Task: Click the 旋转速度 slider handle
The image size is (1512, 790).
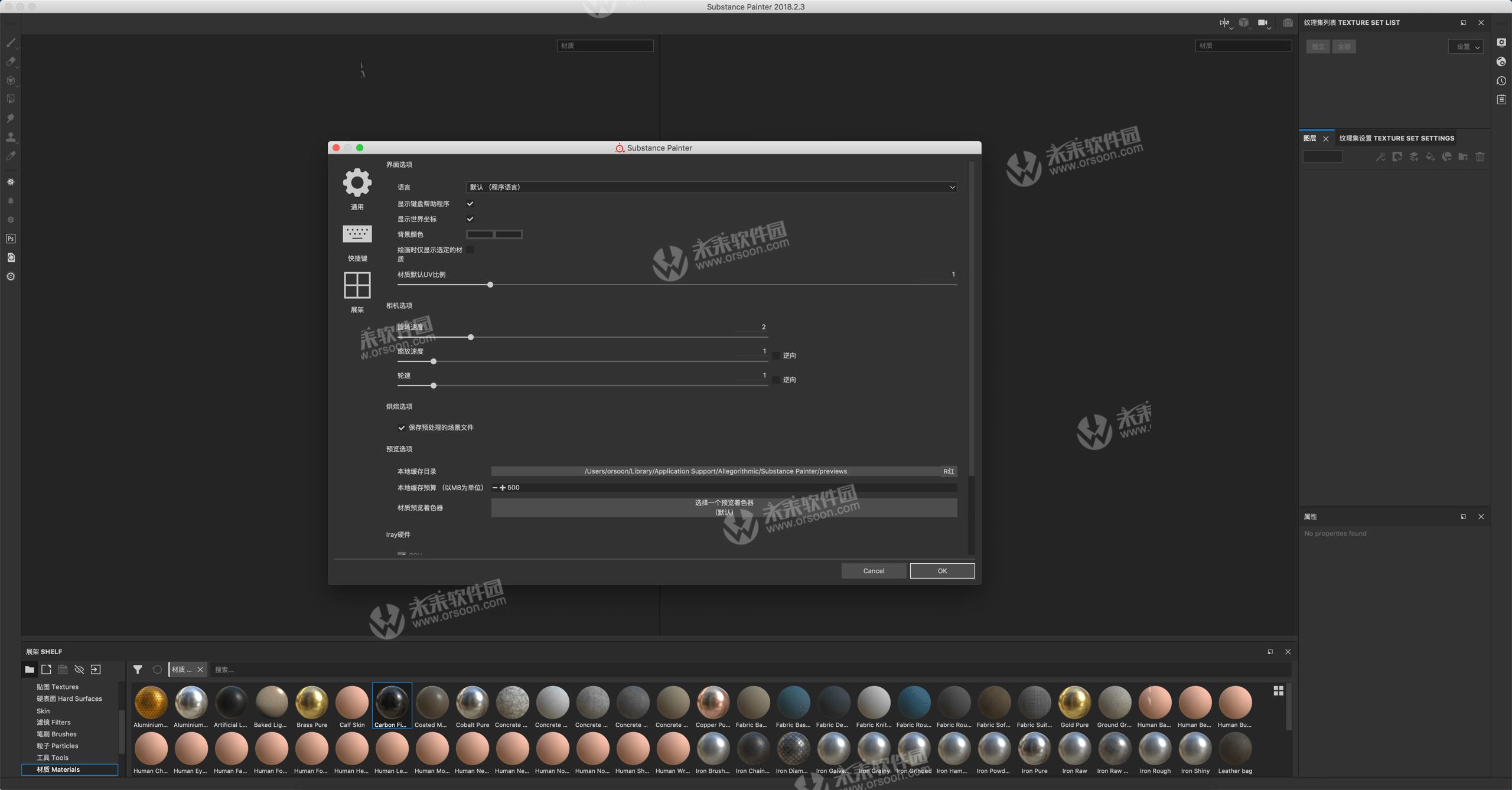Action: tap(471, 337)
